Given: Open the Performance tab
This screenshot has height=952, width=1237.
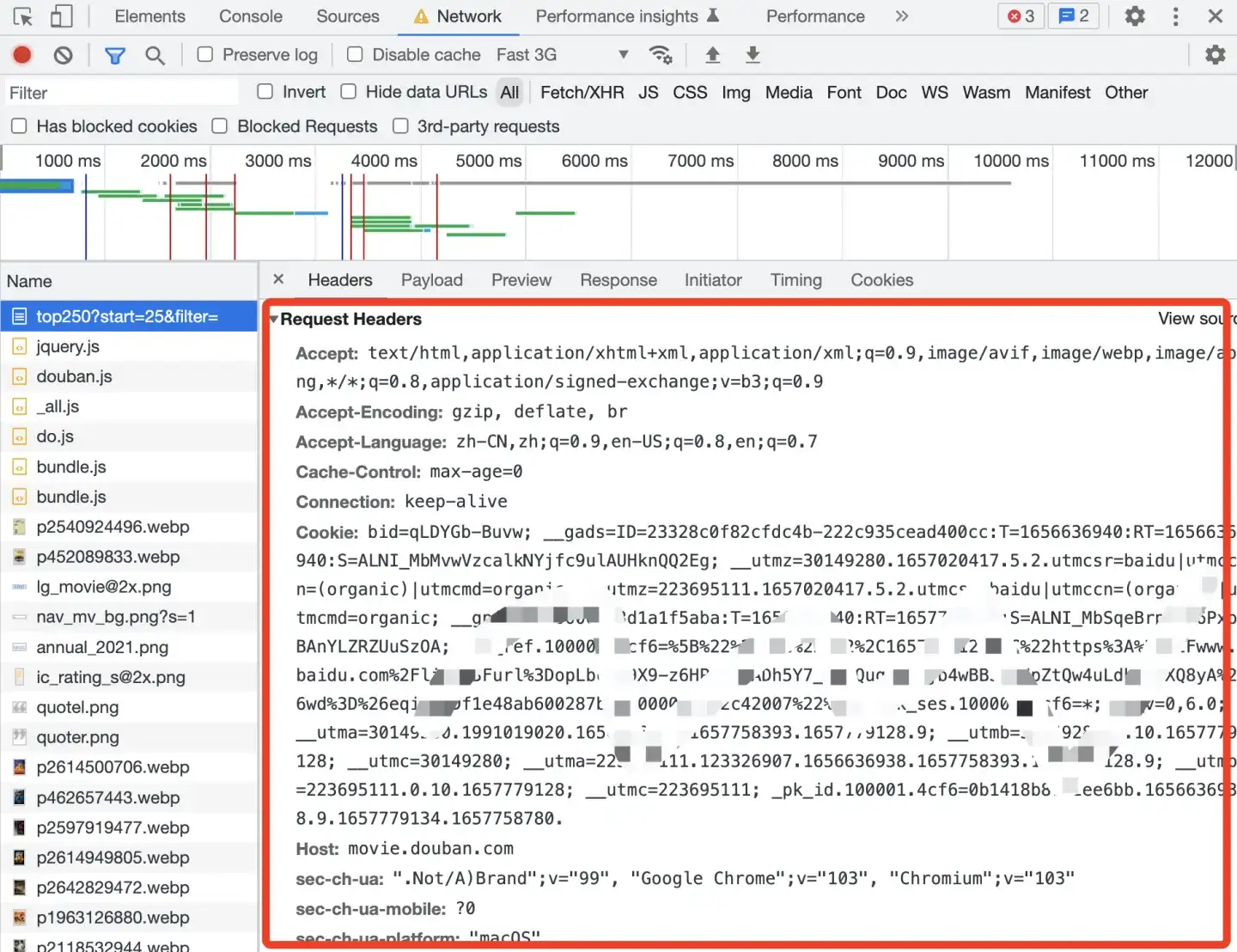Looking at the screenshot, I should [x=815, y=16].
